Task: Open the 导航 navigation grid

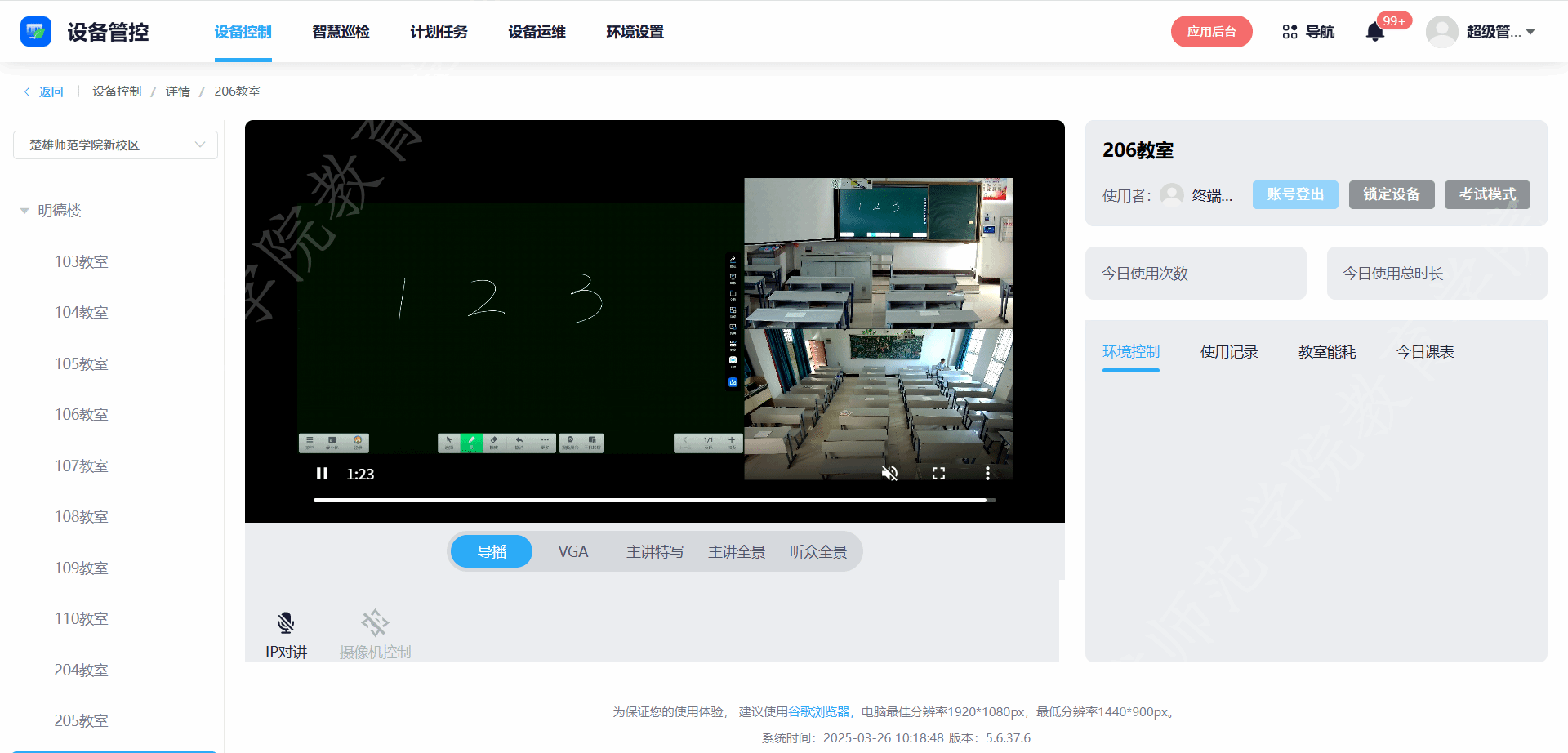Action: (x=1307, y=32)
